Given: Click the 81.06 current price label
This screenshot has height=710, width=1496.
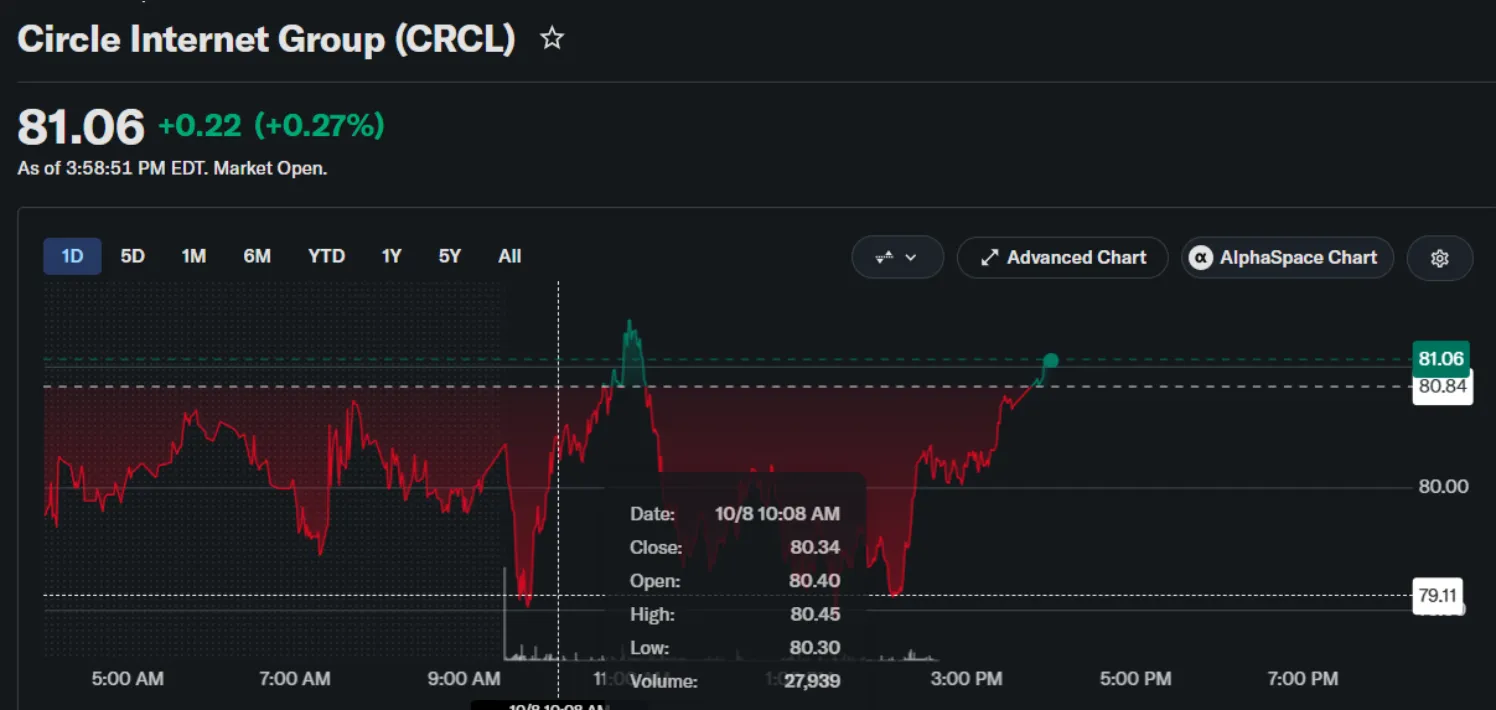Looking at the screenshot, I should [x=1441, y=359].
